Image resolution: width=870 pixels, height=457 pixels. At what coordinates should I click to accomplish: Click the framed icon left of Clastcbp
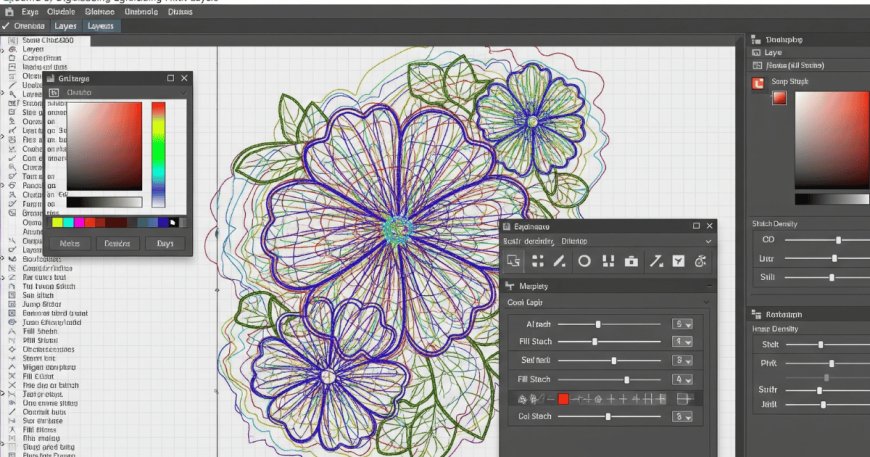[54, 93]
